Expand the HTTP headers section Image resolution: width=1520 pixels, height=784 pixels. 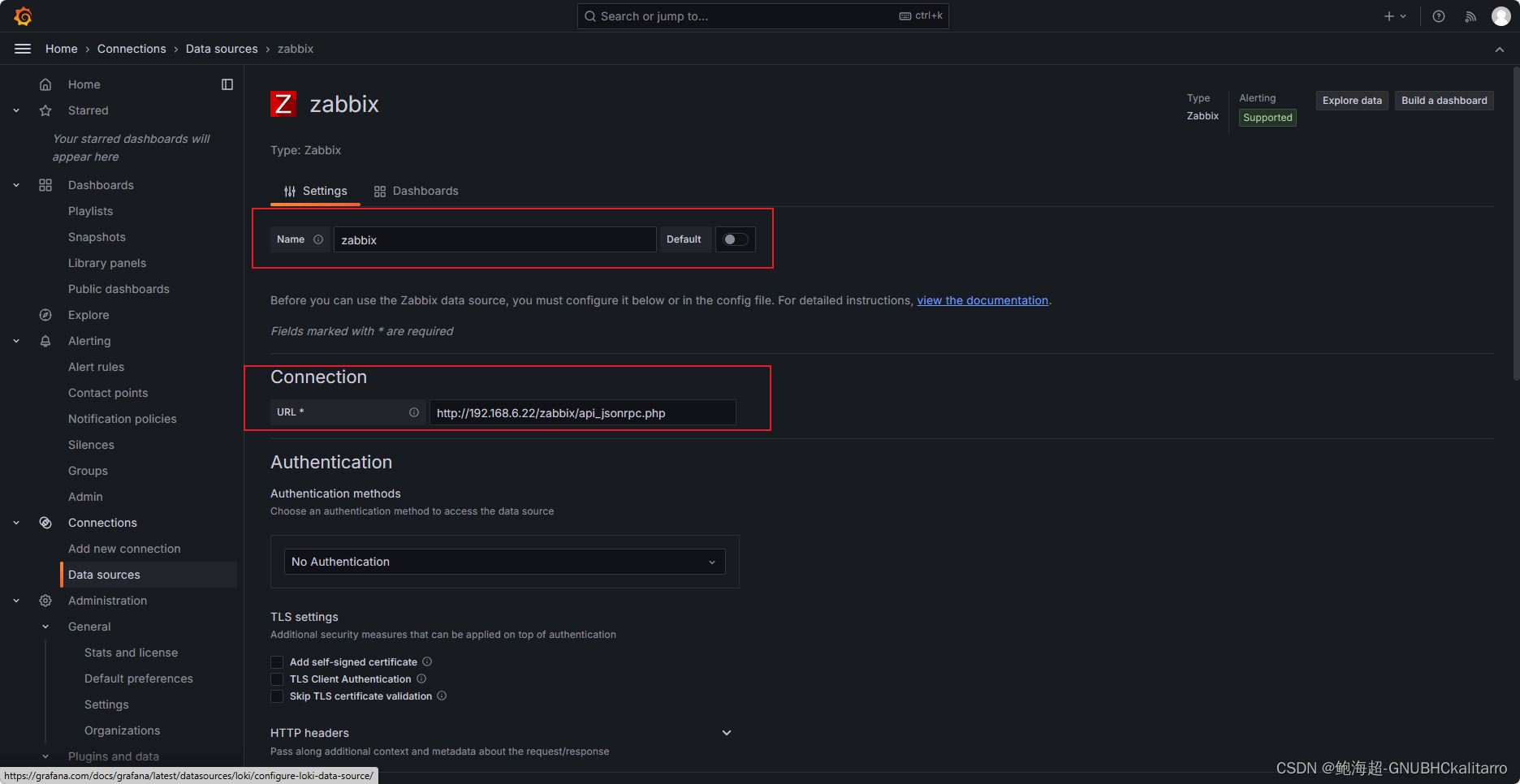coord(727,733)
